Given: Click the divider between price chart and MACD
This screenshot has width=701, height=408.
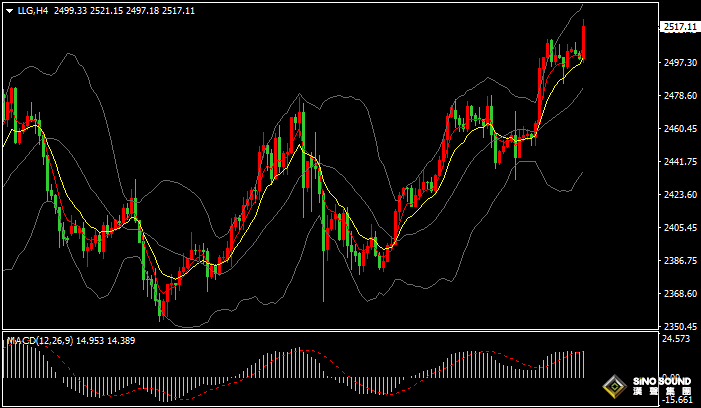Looking at the screenshot, I should click(330, 331).
